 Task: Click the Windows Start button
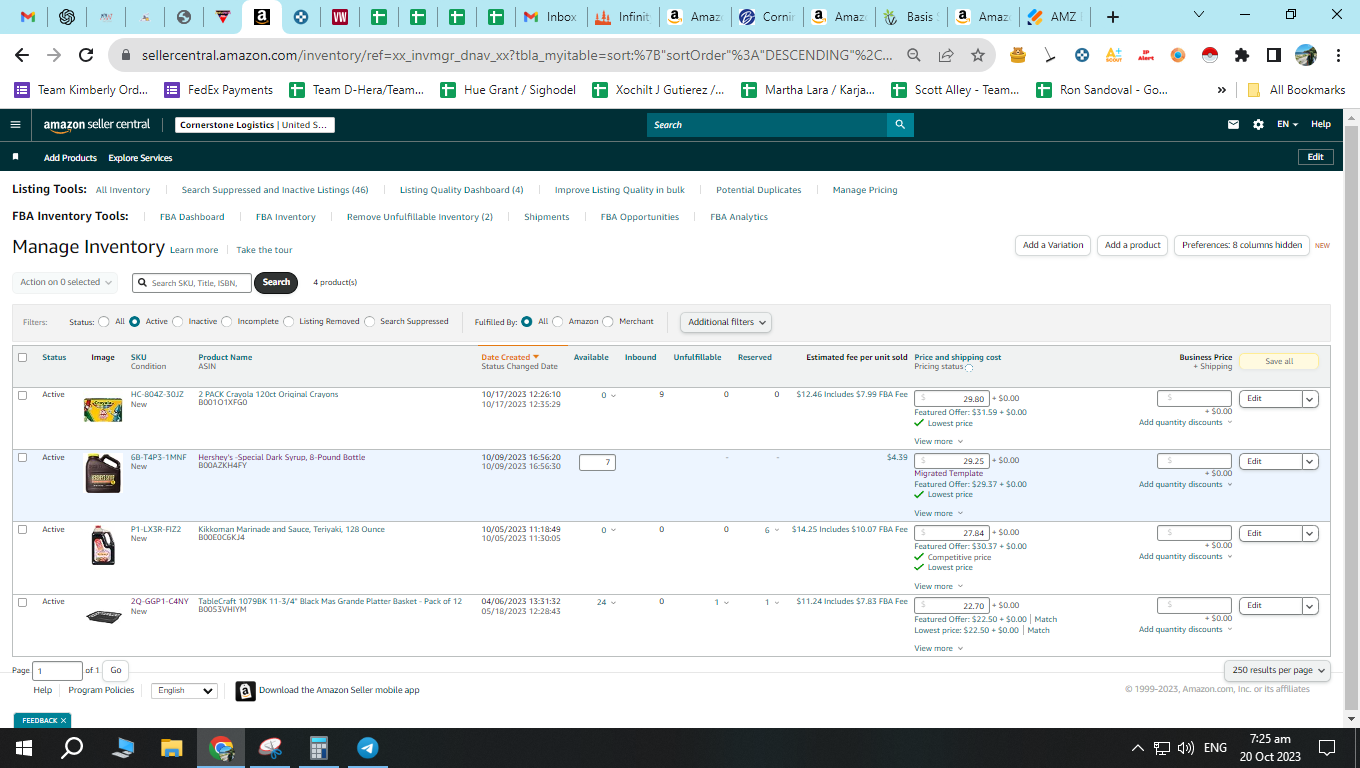click(24, 748)
